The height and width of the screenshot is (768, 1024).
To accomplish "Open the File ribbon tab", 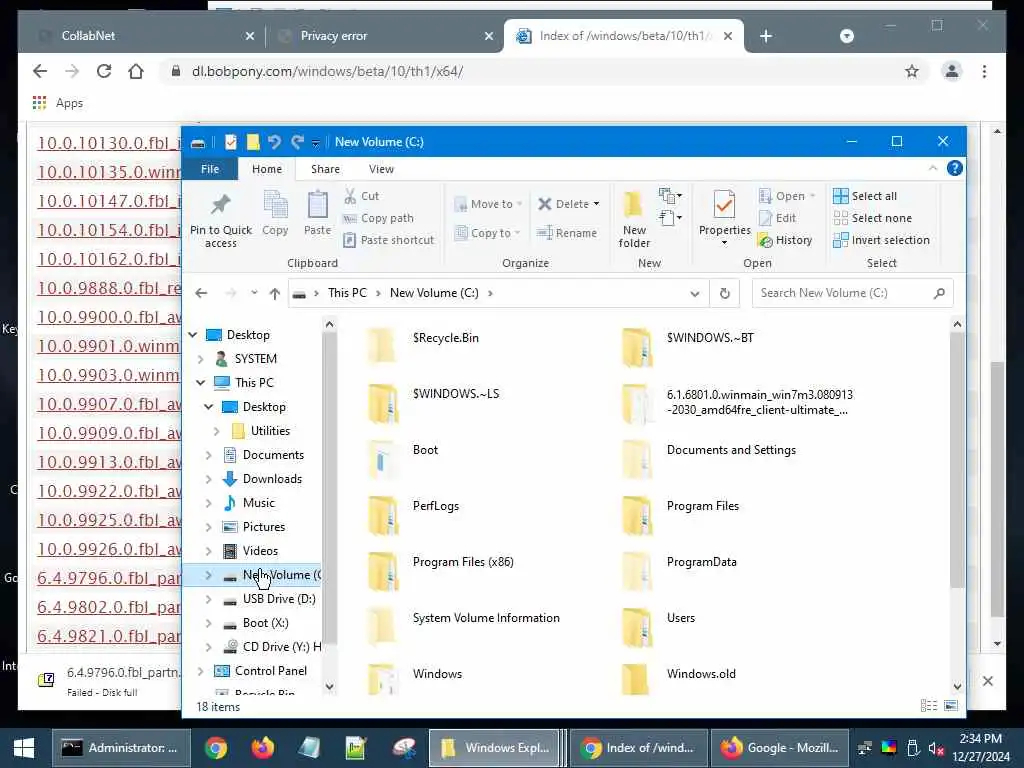I will tap(210, 169).
